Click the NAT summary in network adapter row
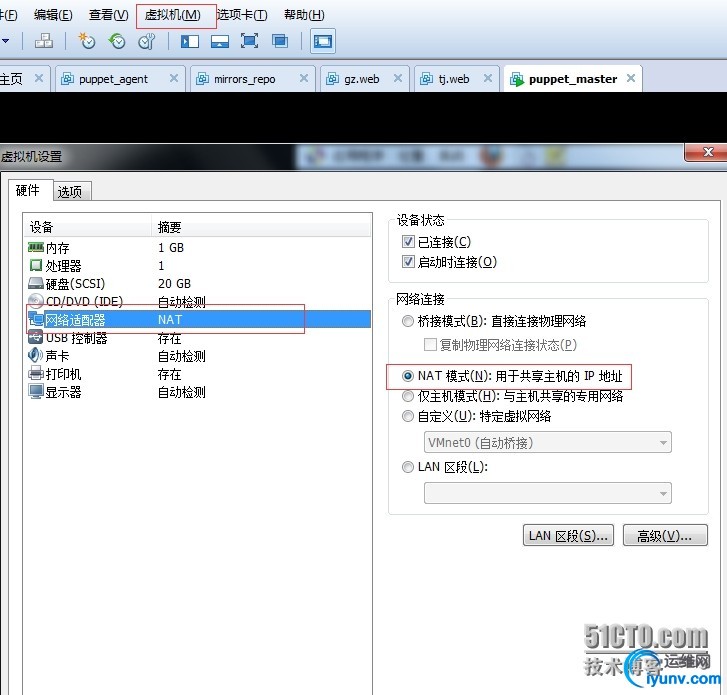The height and width of the screenshot is (695, 727). click(170, 319)
